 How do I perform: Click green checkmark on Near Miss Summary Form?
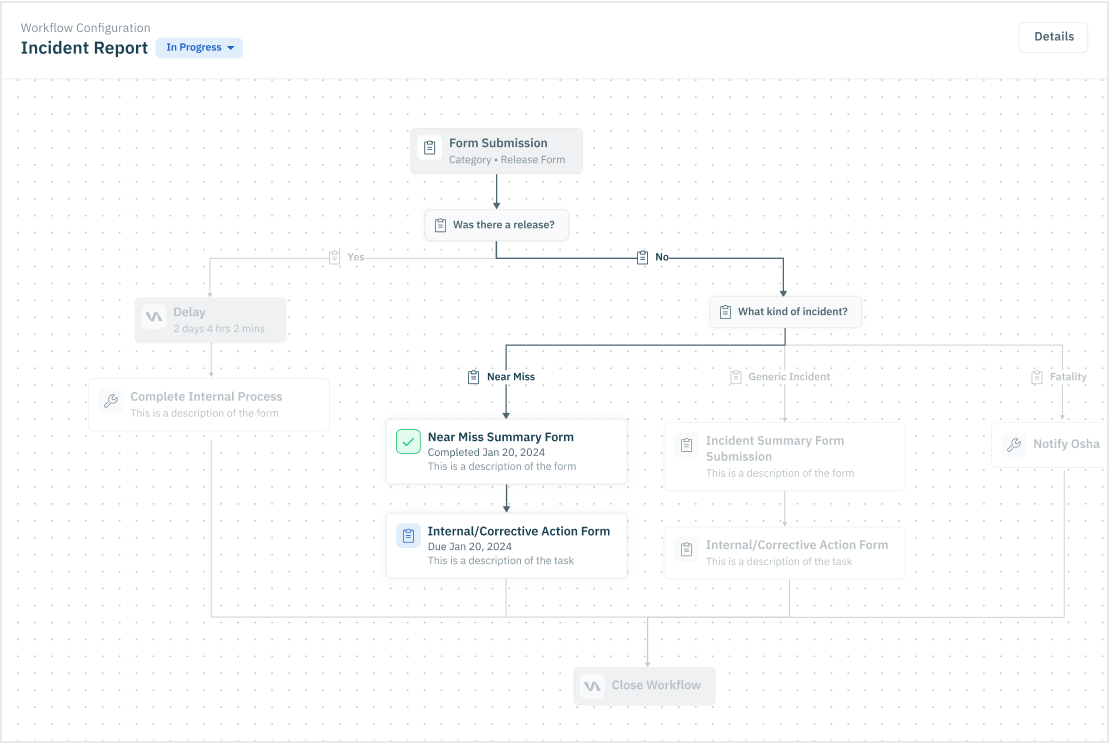pyautogui.click(x=408, y=442)
